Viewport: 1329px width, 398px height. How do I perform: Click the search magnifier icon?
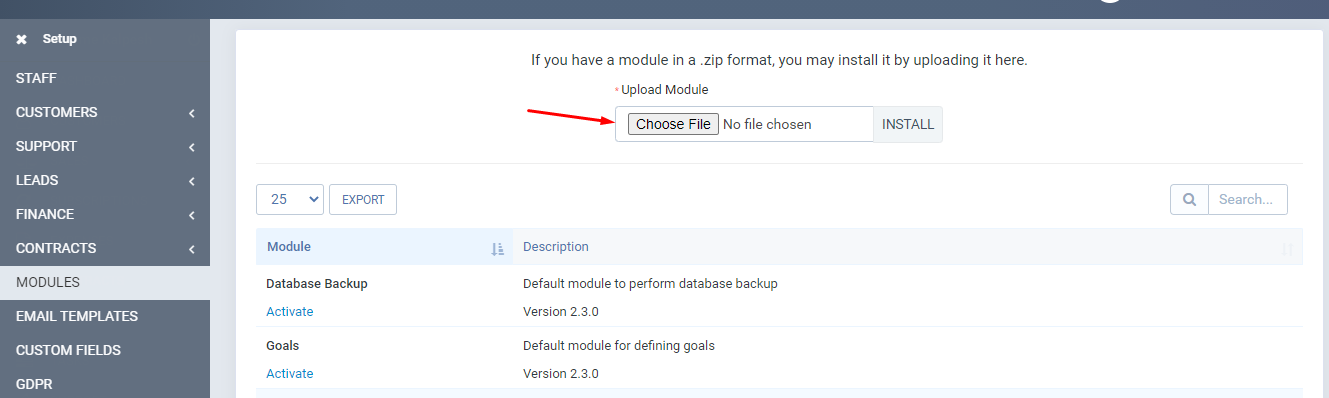(1190, 200)
